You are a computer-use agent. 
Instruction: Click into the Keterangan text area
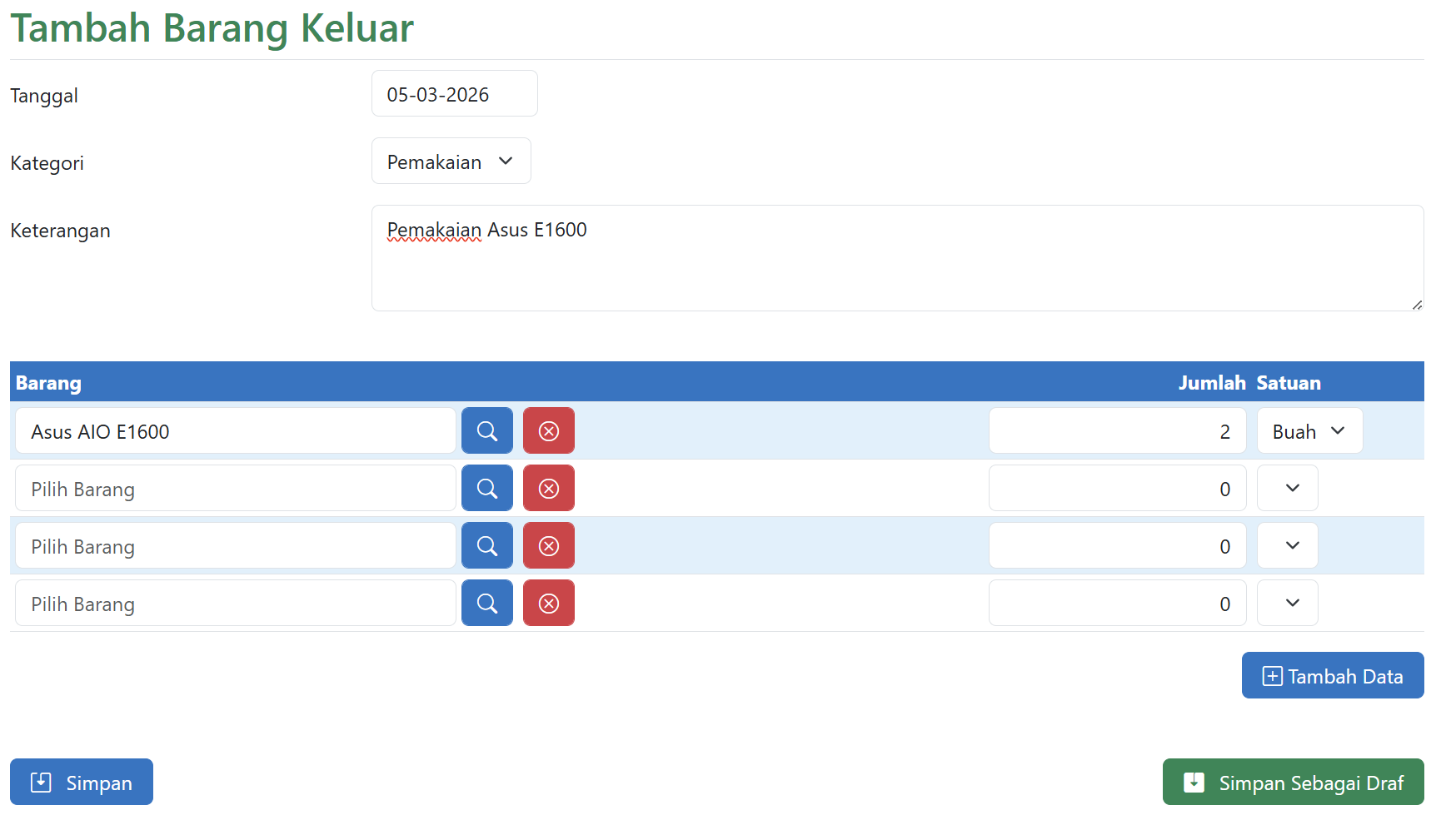pyautogui.click(x=898, y=258)
